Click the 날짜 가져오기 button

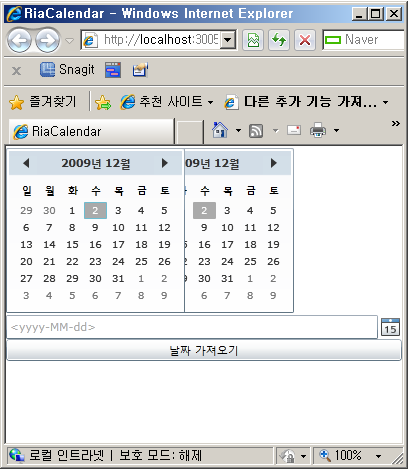tap(204, 350)
